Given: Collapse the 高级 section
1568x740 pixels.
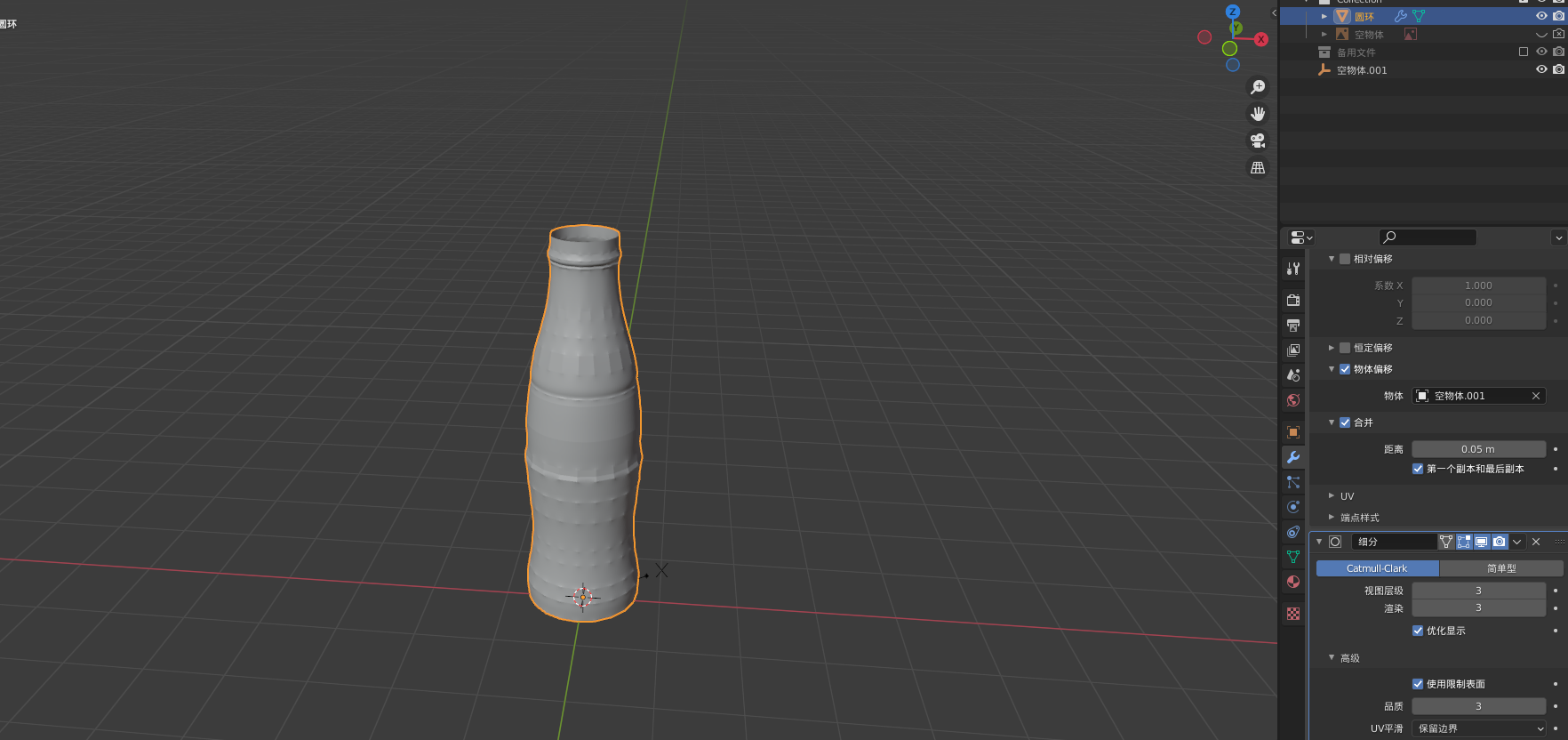Looking at the screenshot, I should coord(1332,658).
